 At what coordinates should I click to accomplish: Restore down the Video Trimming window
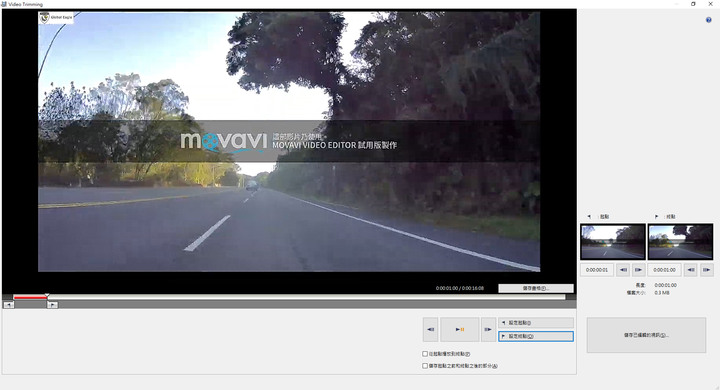point(693,4)
